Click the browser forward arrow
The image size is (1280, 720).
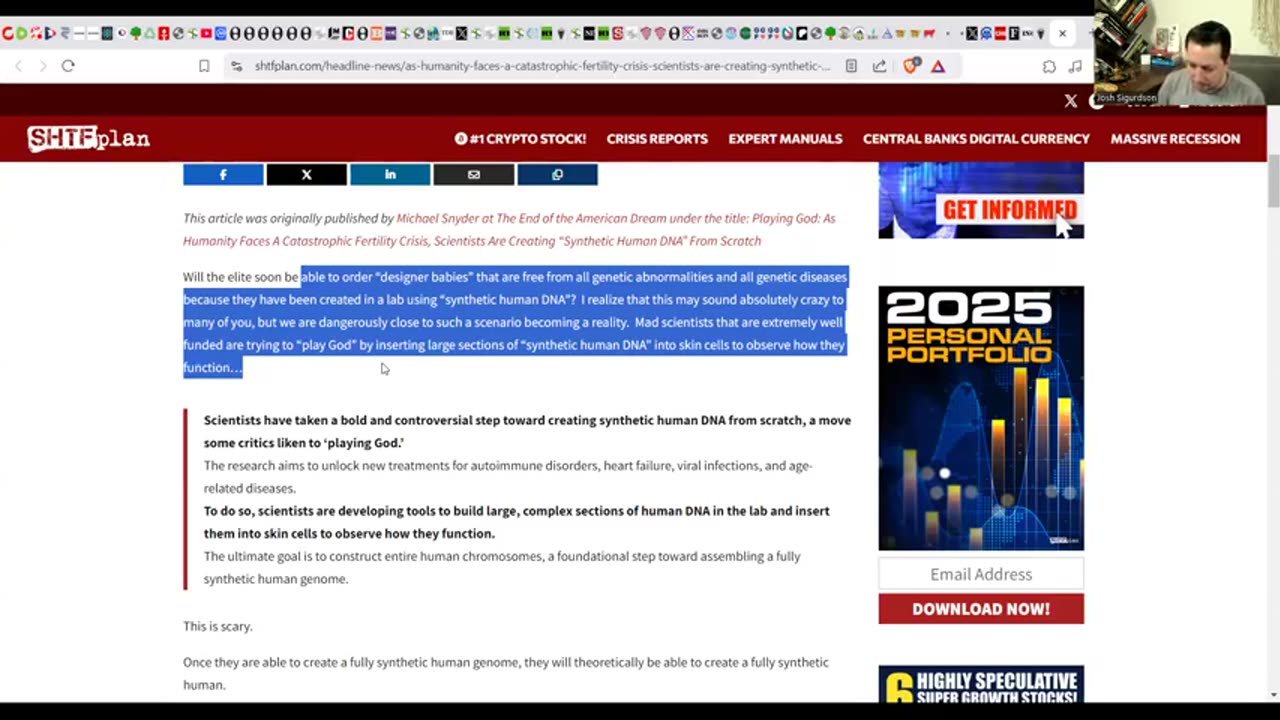(43, 66)
